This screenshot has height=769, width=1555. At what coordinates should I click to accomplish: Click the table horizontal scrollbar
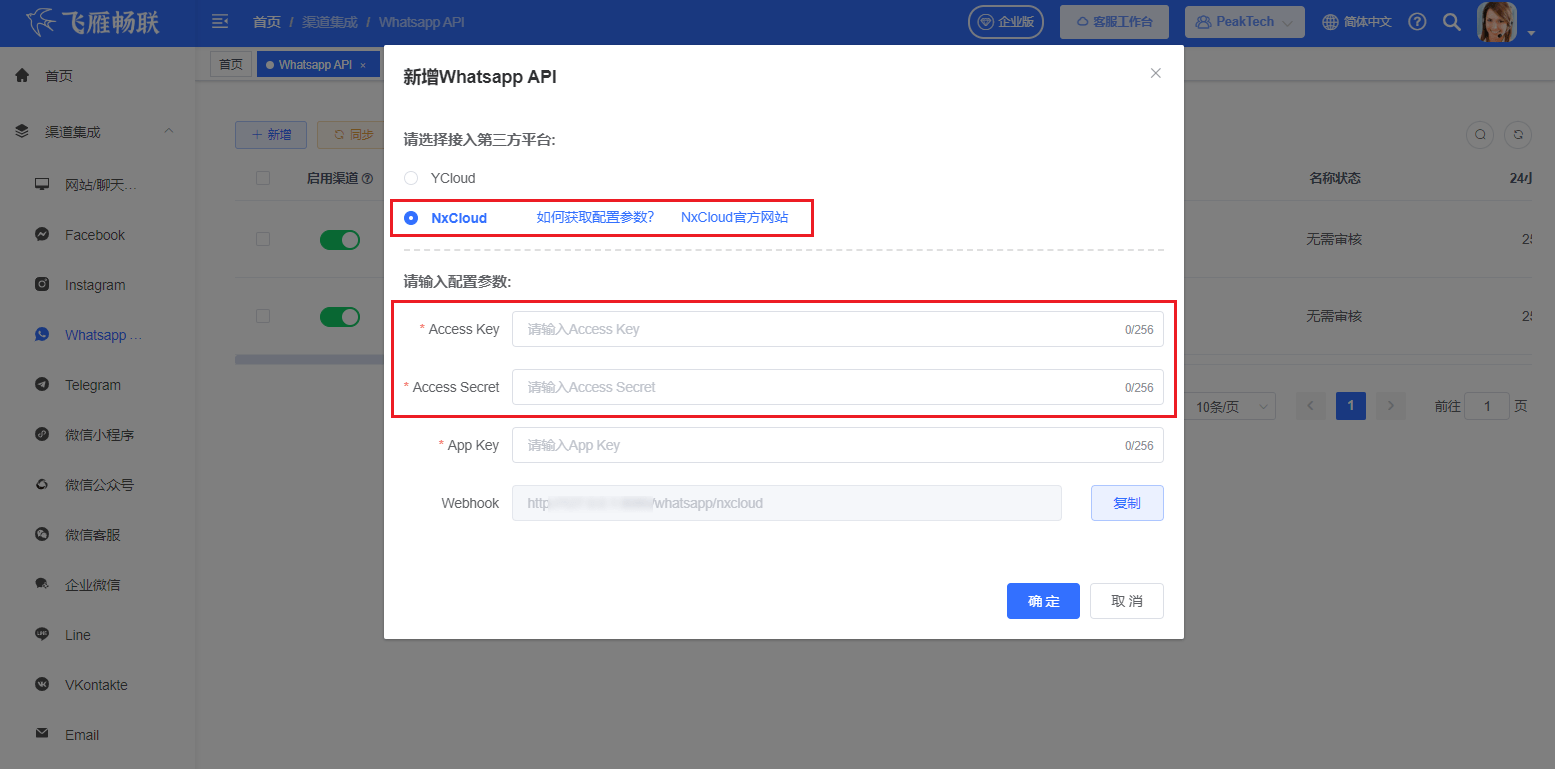click(310, 358)
